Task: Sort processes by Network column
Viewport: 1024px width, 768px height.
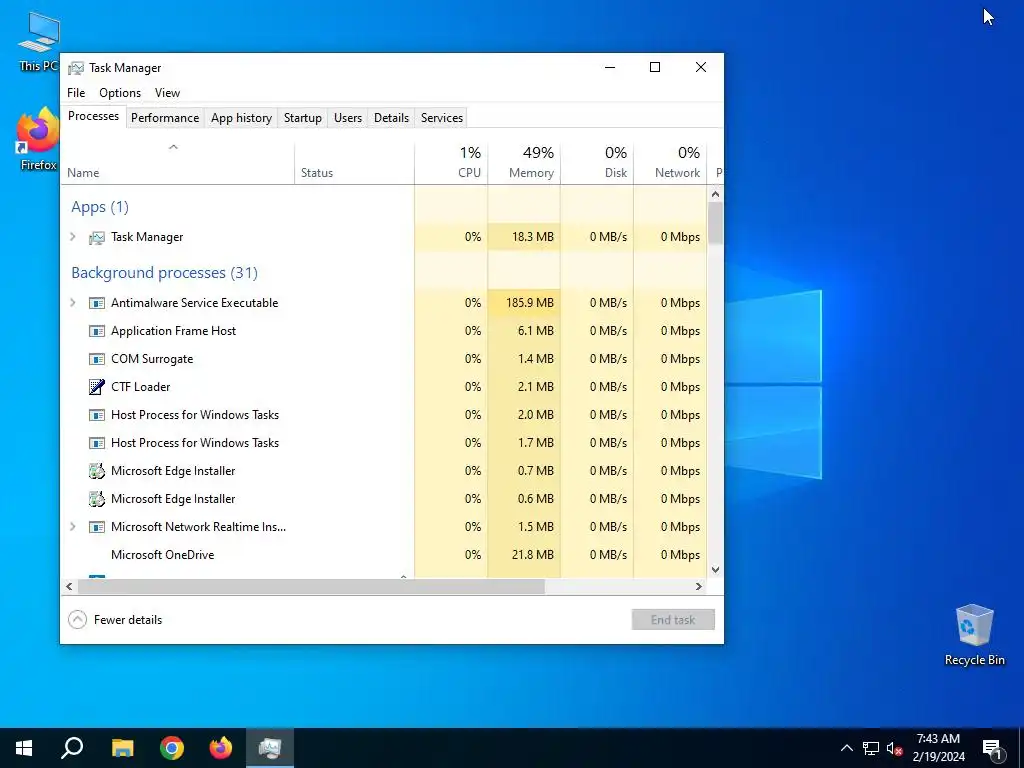Action: [670, 162]
